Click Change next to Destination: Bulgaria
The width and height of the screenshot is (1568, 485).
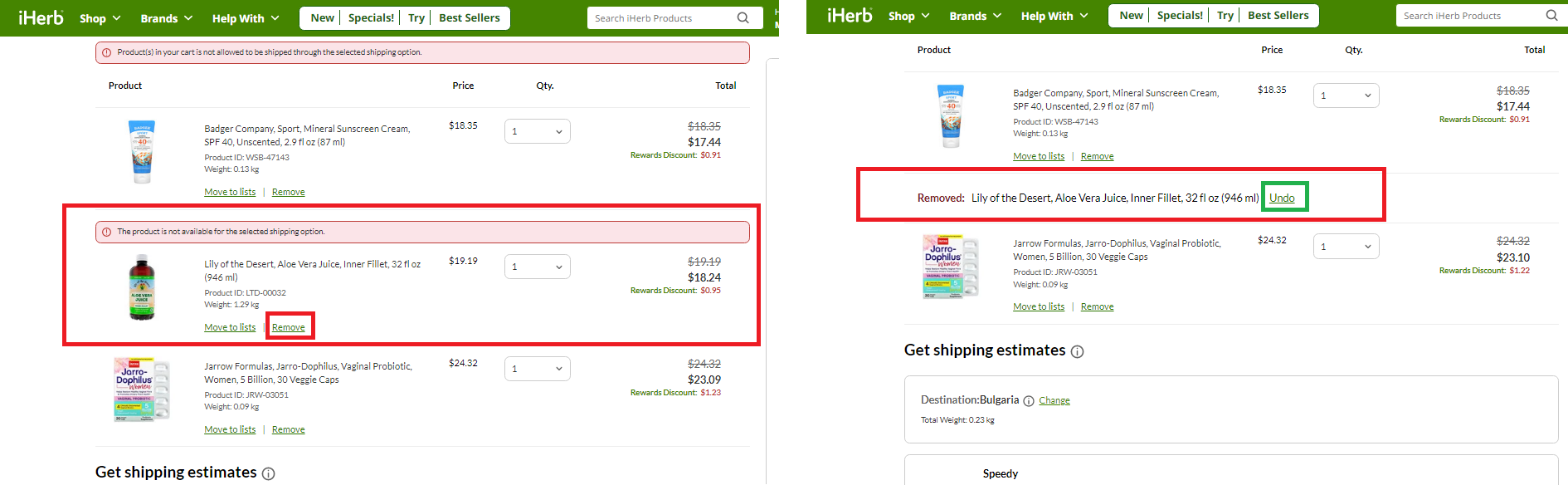point(1054,400)
